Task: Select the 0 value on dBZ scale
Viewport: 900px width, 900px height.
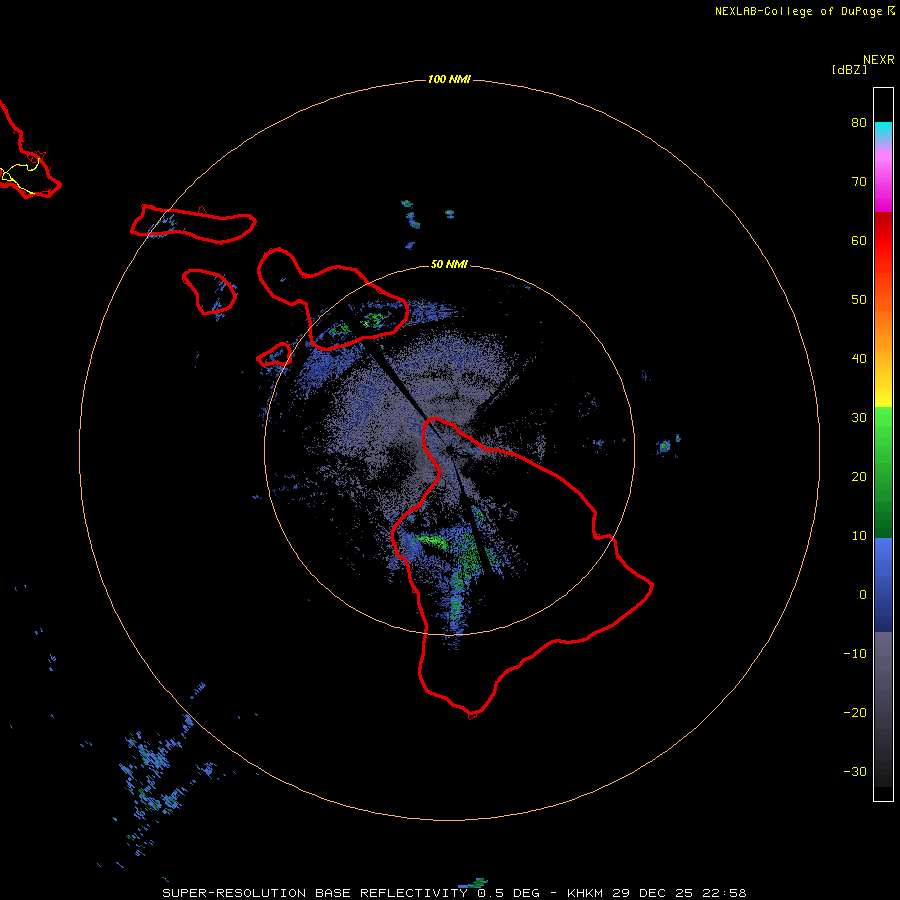Action: (863, 595)
